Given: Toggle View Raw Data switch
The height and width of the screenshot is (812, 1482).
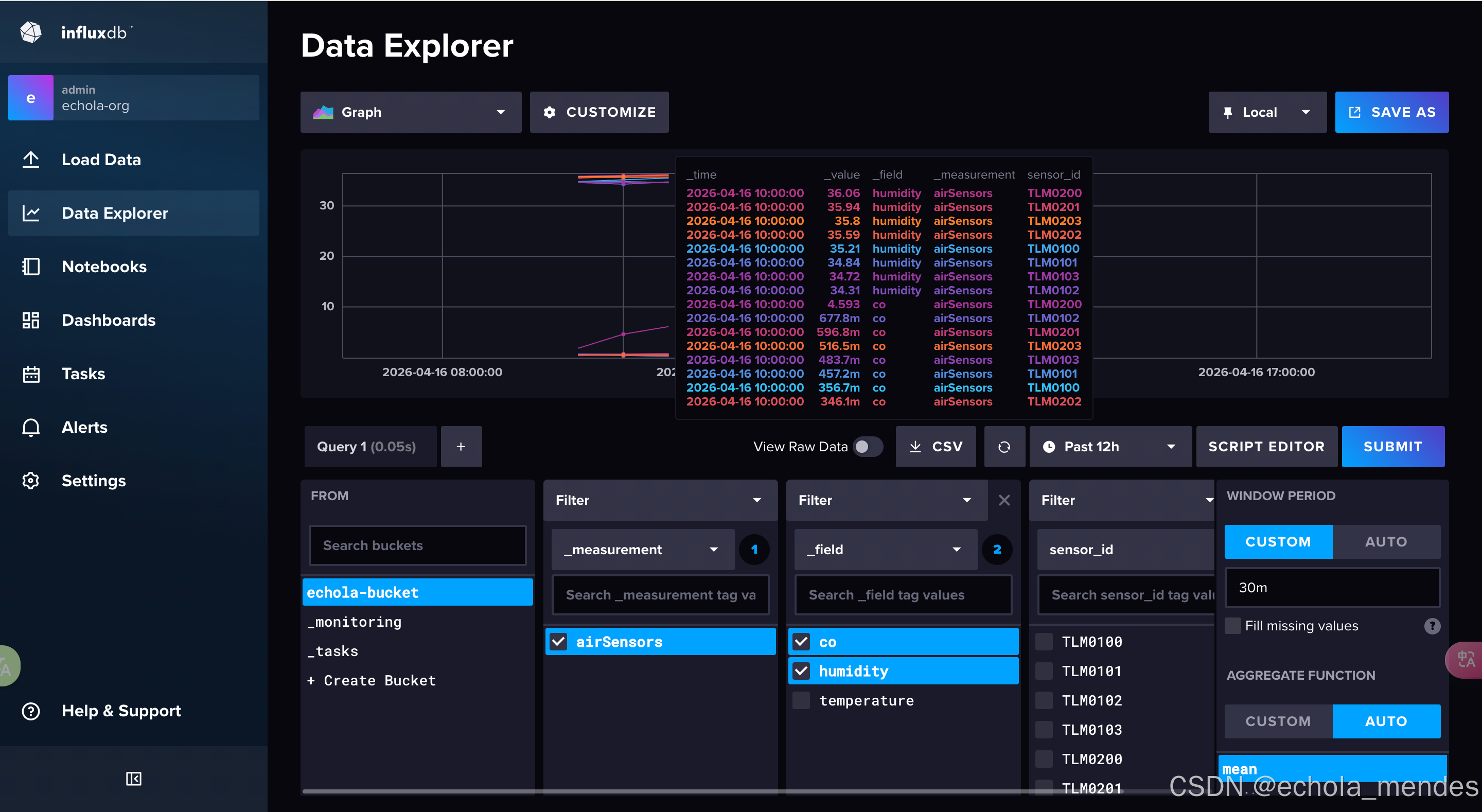Looking at the screenshot, I should [x=868, y=447].
